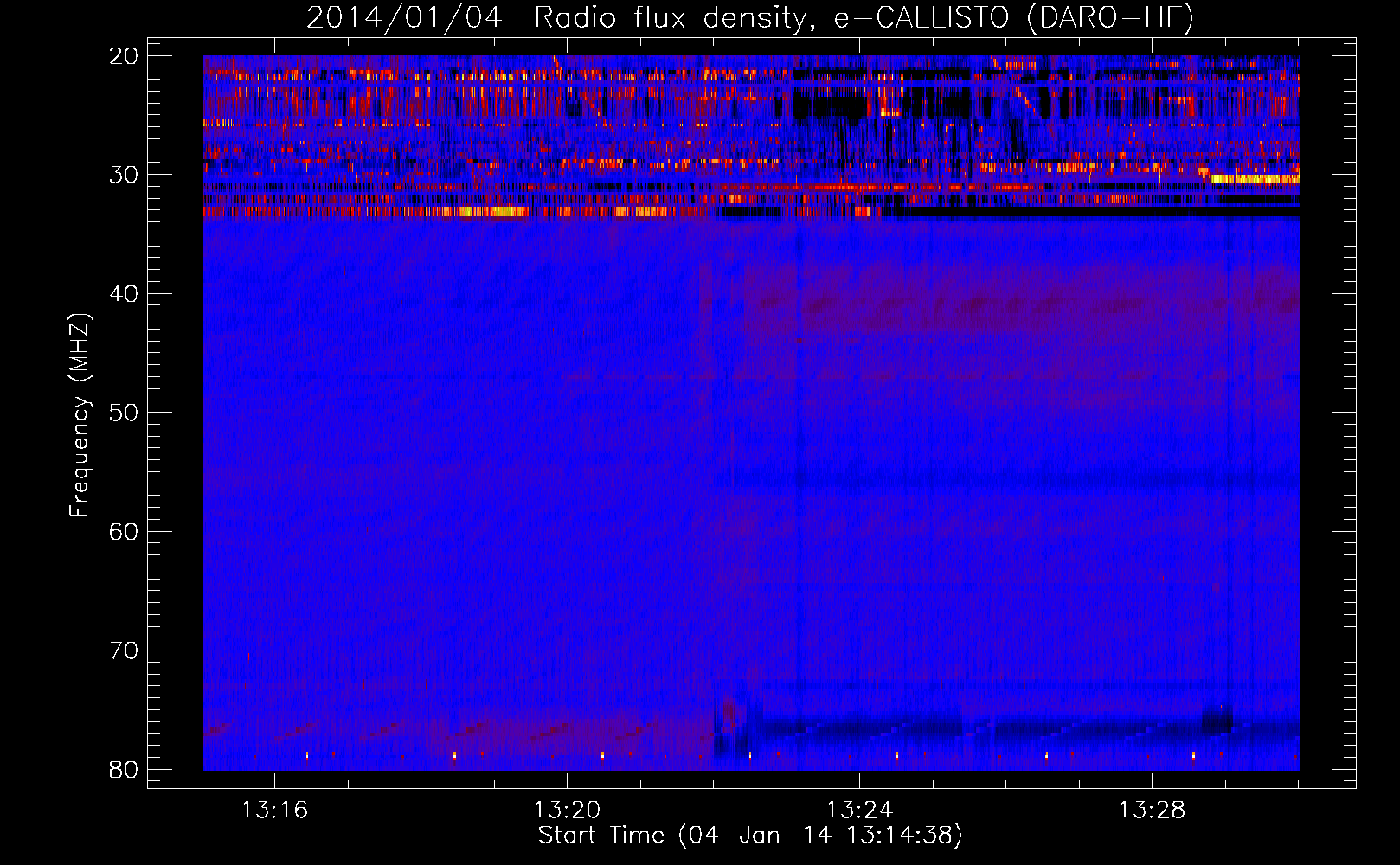
Task: Select the frequency tick label 20
Action: tap(124, 56)
